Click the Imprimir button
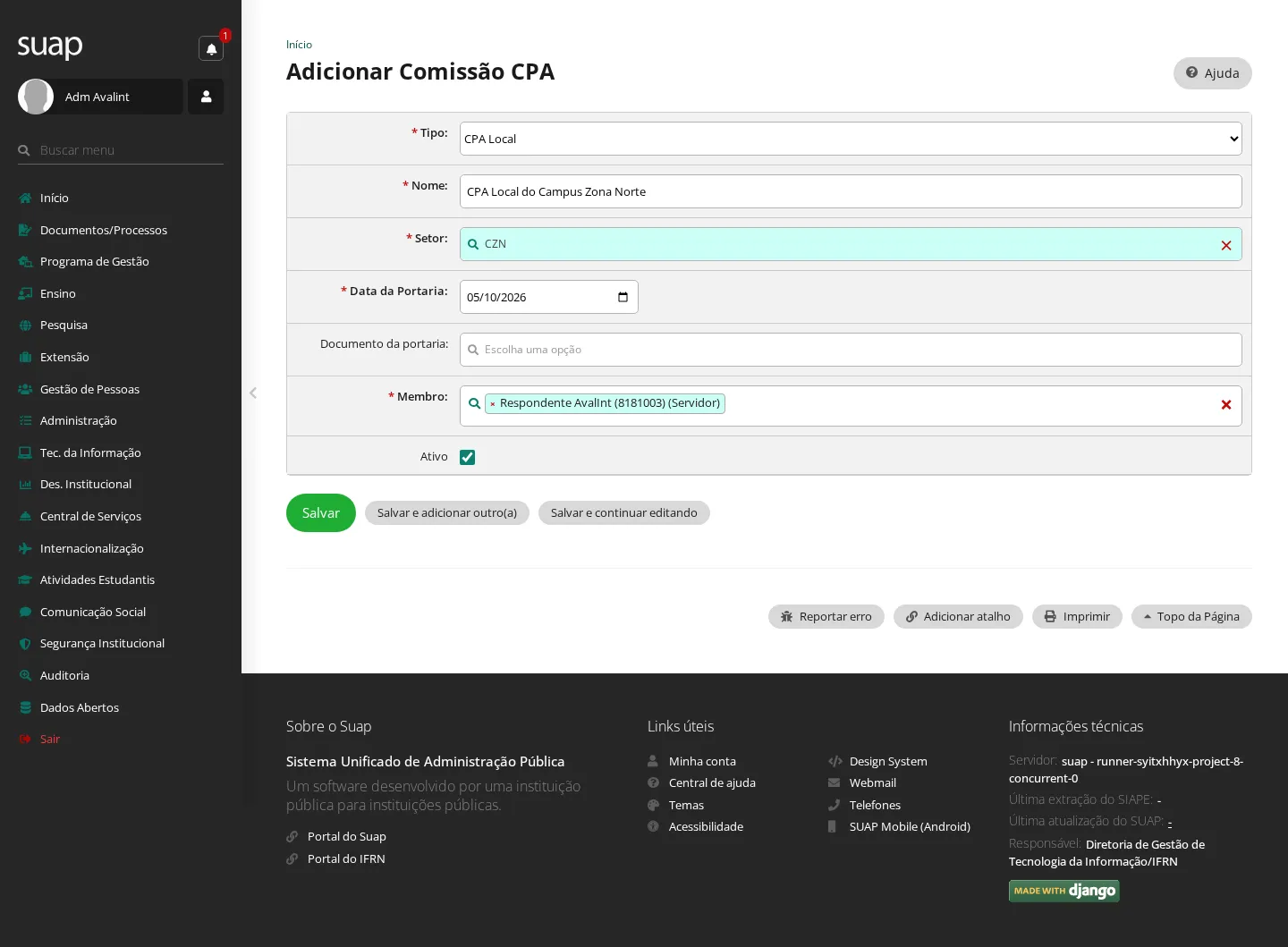Screen dimensions: 1288x947 point(1077,617)
